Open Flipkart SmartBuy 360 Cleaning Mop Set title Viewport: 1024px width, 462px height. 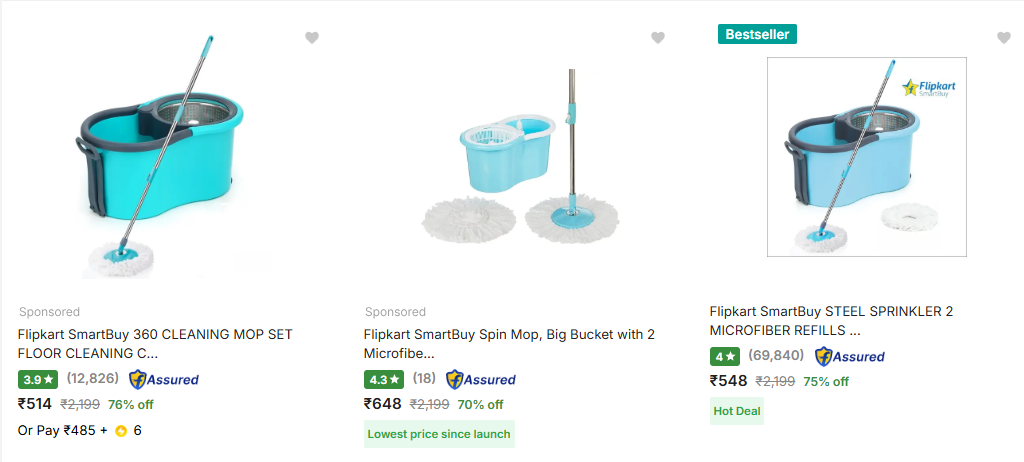pos(155,344)
